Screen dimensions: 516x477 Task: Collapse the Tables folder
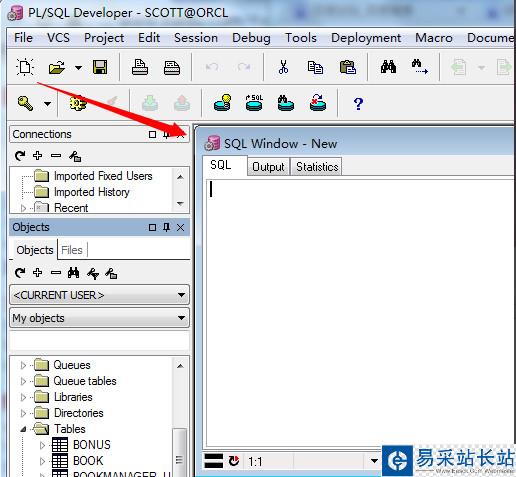[23, 429]
